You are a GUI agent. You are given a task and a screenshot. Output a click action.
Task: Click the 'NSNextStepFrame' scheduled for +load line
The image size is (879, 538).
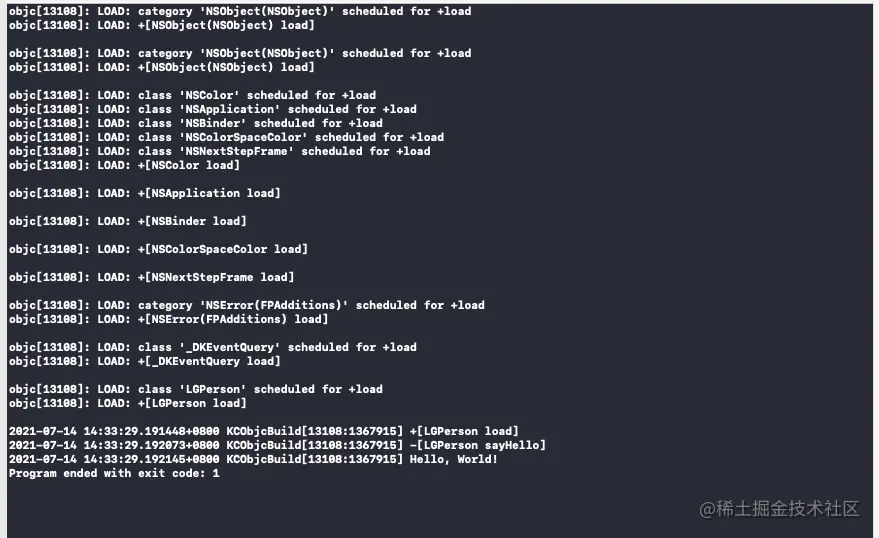219,151
